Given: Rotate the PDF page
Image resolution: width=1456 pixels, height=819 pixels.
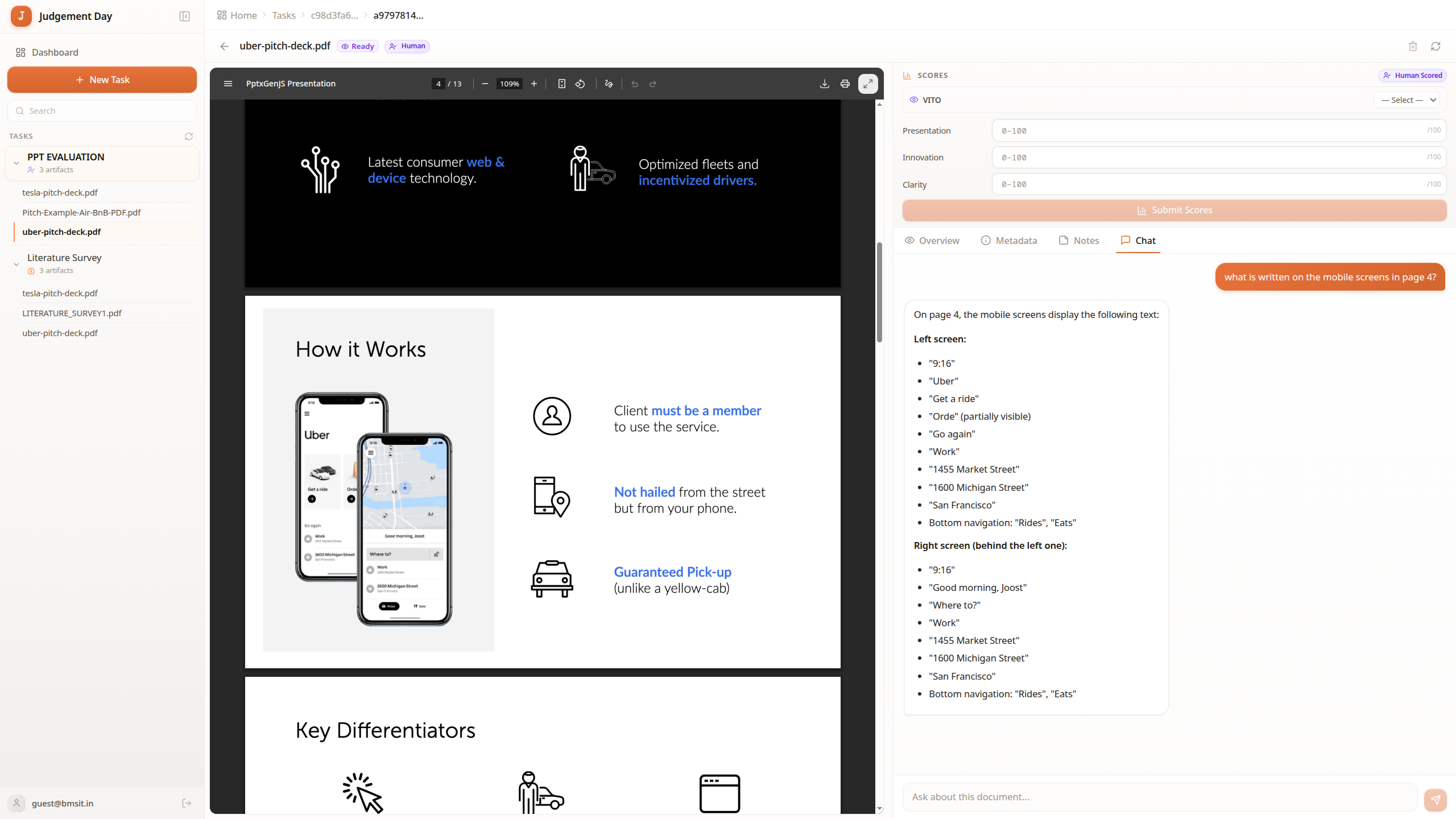Looking at the screenshot, I should pos(580,84).
